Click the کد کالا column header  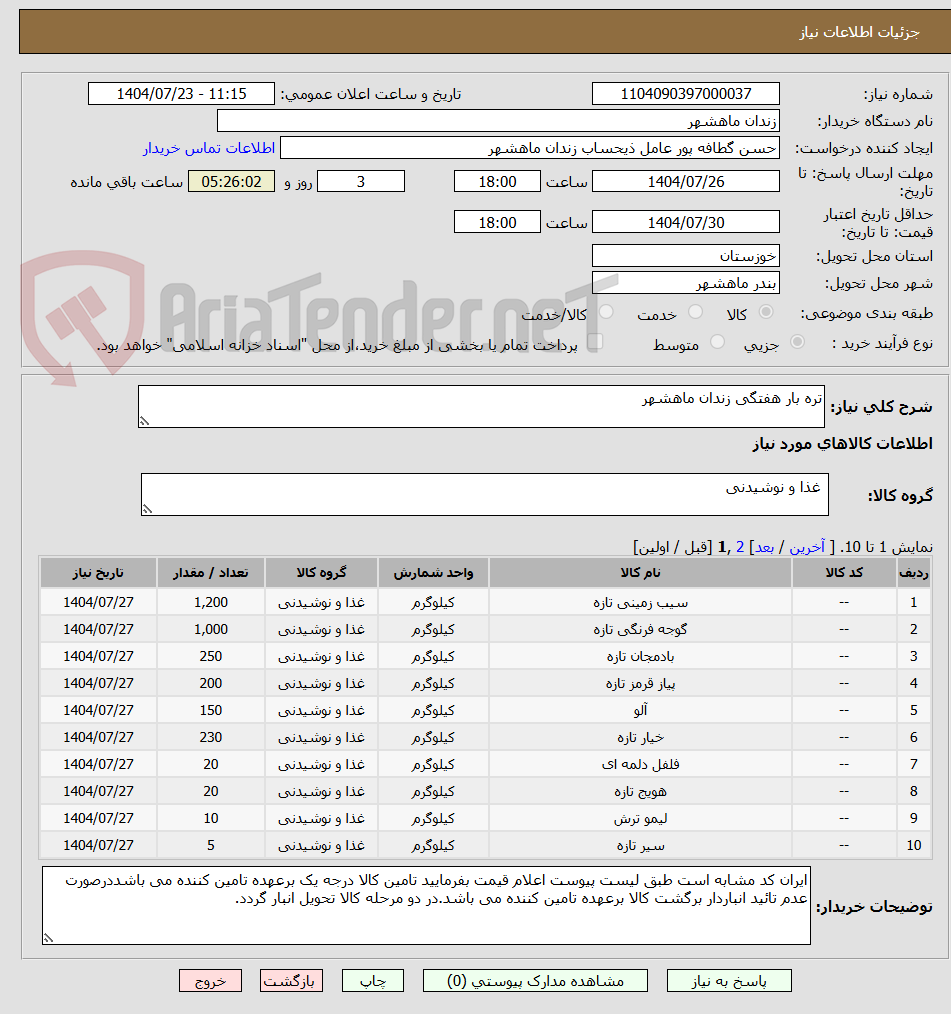844,573
